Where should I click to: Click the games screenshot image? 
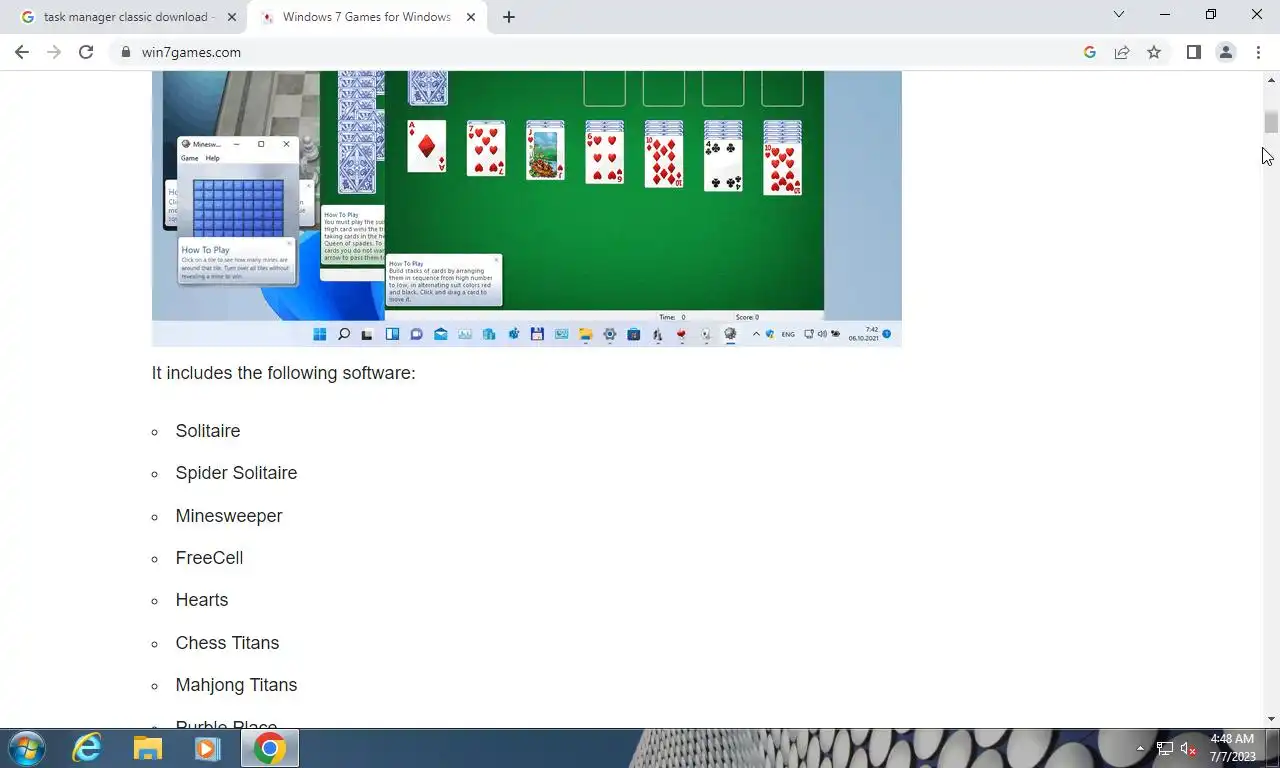pos(526,209)
